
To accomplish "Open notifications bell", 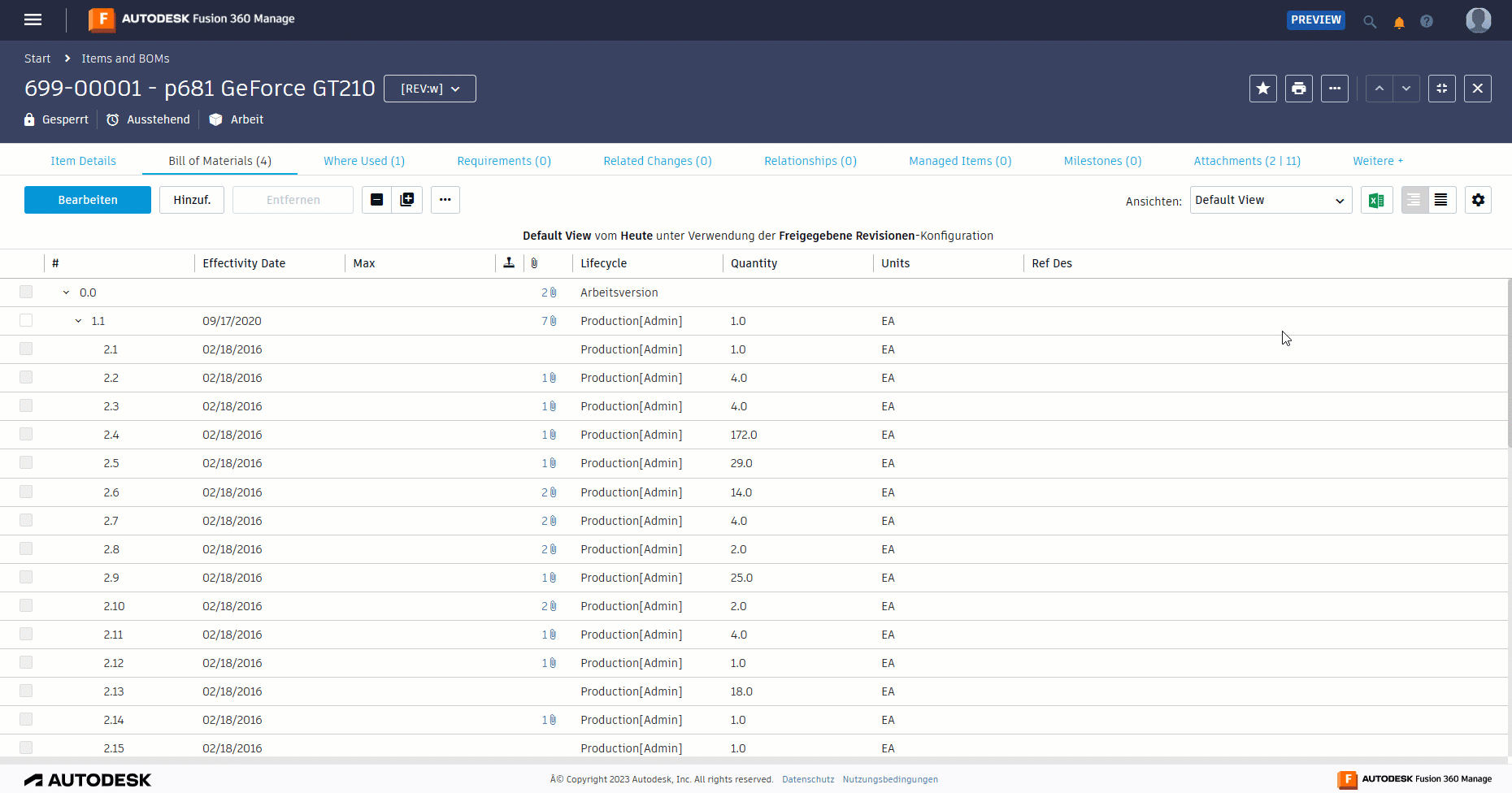I will [x=1399, y=22].
